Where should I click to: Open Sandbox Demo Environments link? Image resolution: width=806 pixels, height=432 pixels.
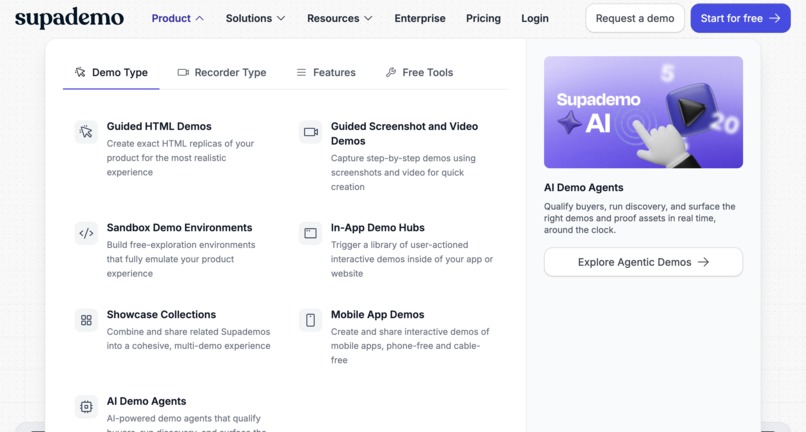click(x=179, y=228)
